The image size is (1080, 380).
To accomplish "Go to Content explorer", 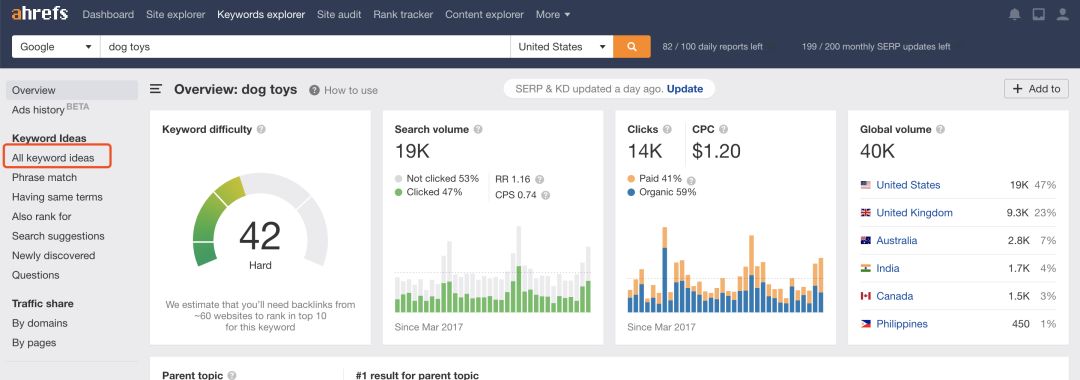I will (484, 14).
